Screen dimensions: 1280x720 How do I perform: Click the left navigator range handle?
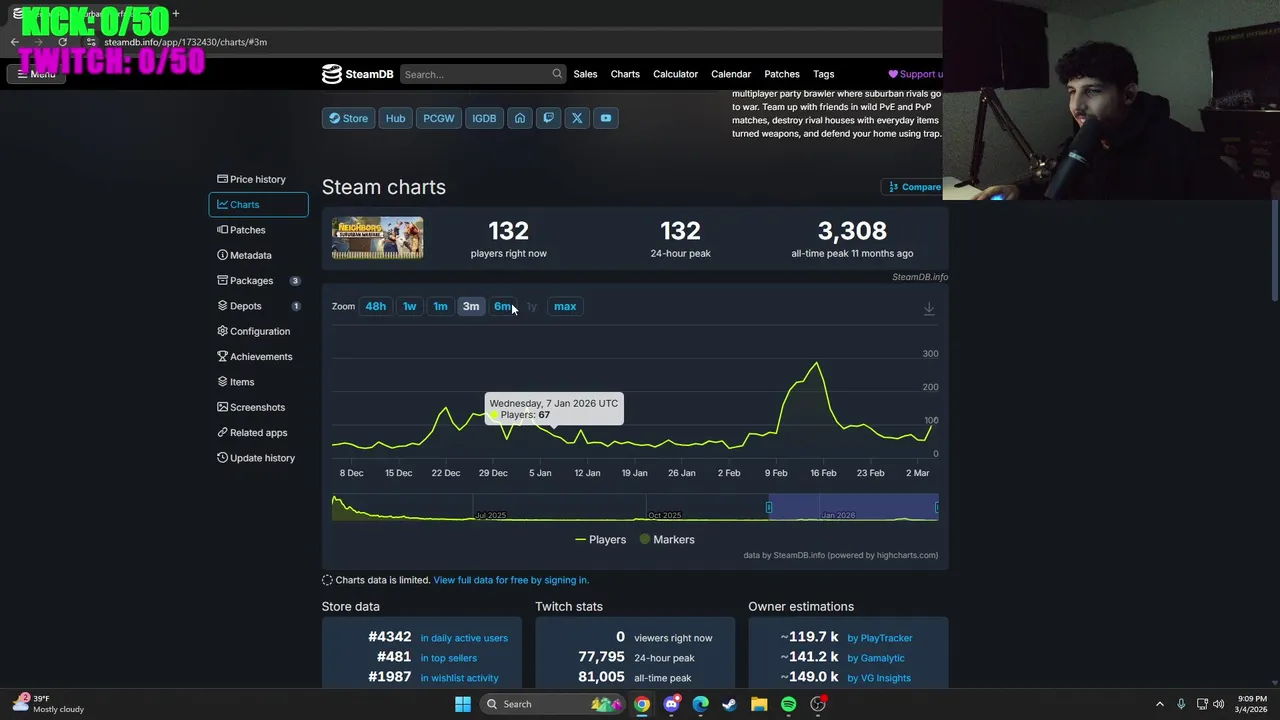click(x=769, y=507)
